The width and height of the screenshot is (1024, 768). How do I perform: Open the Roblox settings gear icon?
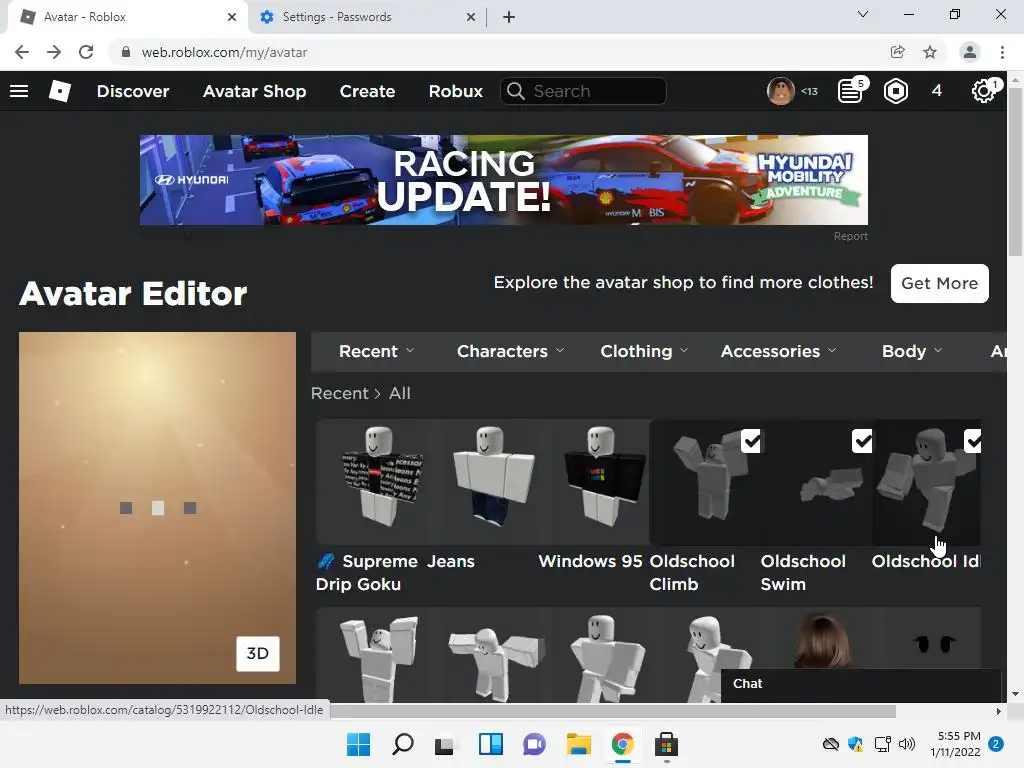coord(984,91)
